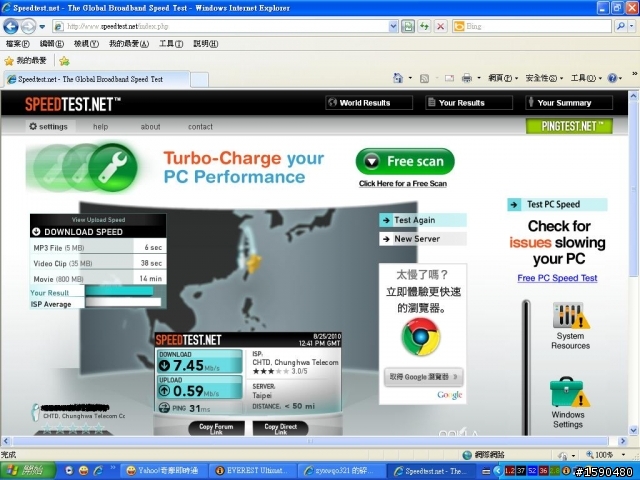Click the Bing search box
The image size is (640, 480).
pyautogui.click(x=531, y=27)
